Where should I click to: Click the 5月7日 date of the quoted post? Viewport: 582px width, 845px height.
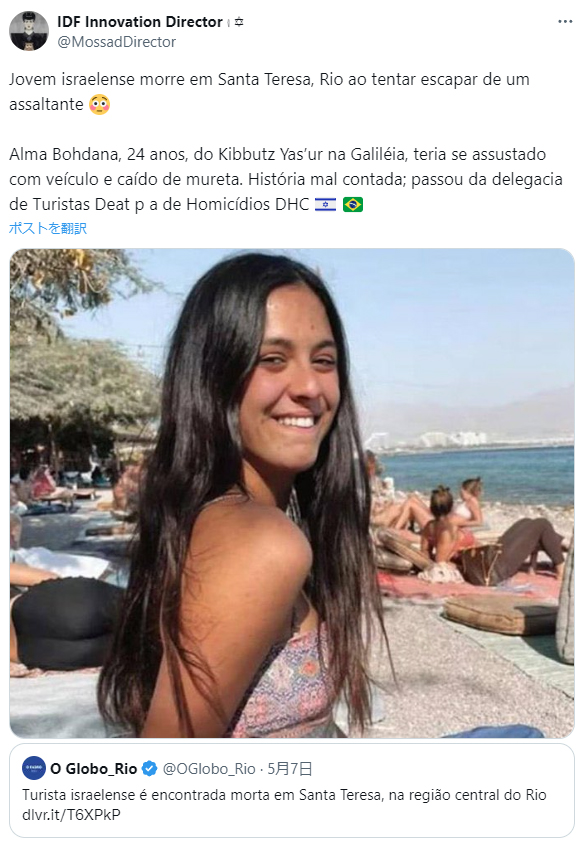click(x=290, y=768)
